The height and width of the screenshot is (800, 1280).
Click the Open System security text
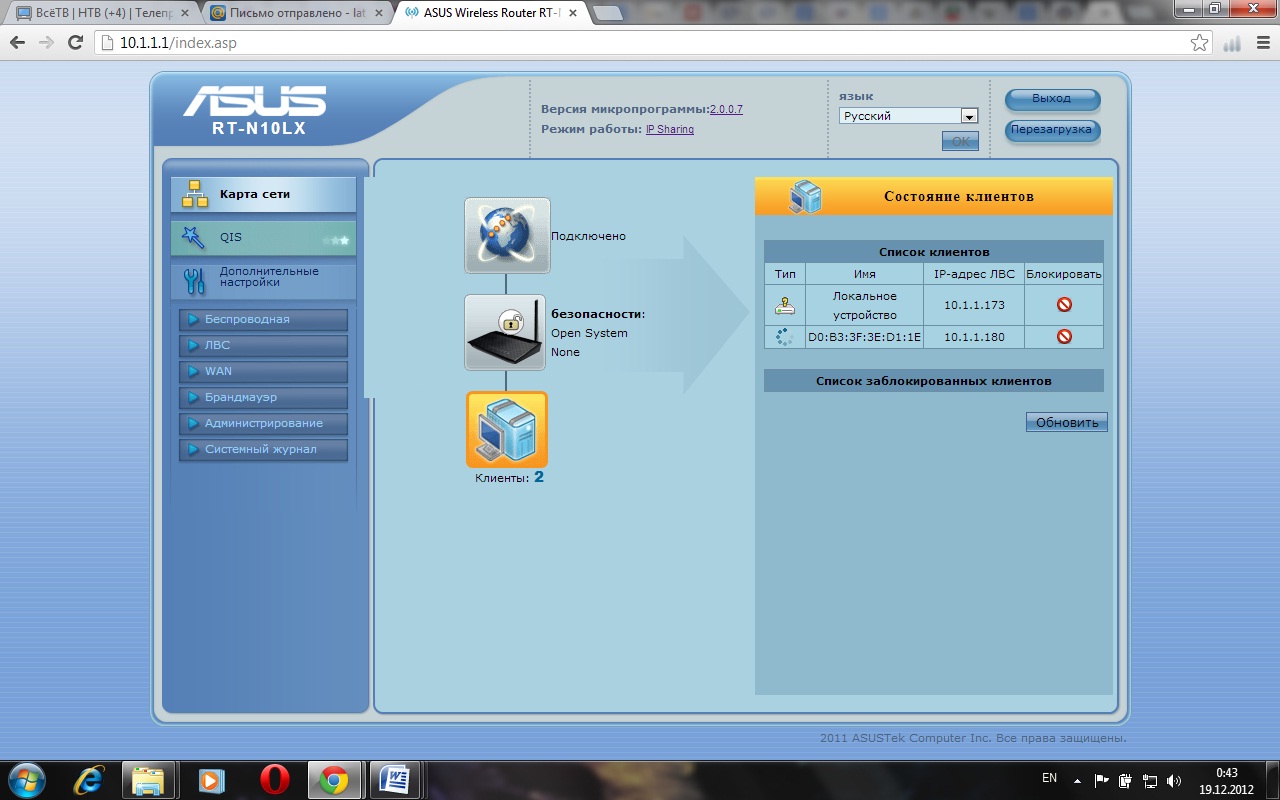click(x=589, y=333)
